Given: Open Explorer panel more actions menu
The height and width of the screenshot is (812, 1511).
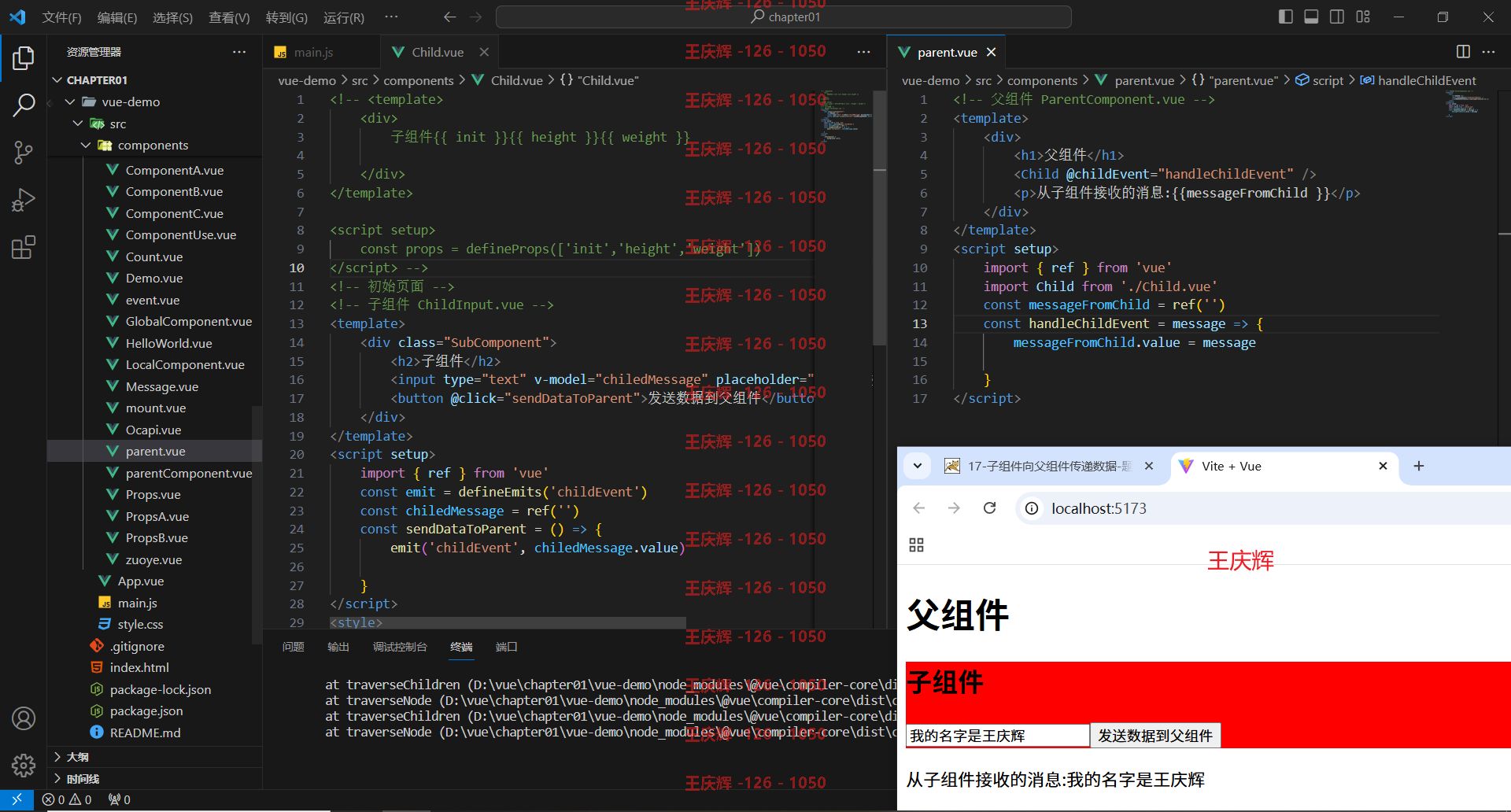Looking at the screenshot, I should 239,52.
